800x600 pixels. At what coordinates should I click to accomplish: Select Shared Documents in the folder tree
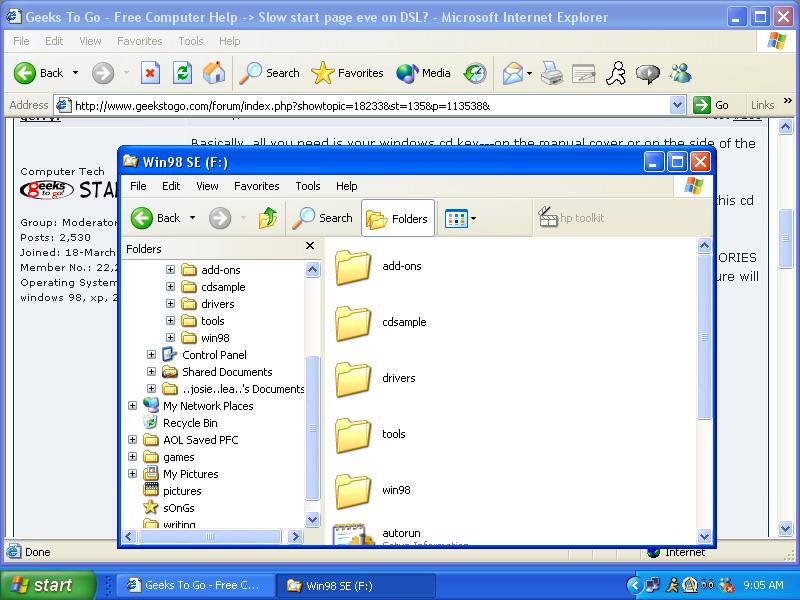(227, 372)
